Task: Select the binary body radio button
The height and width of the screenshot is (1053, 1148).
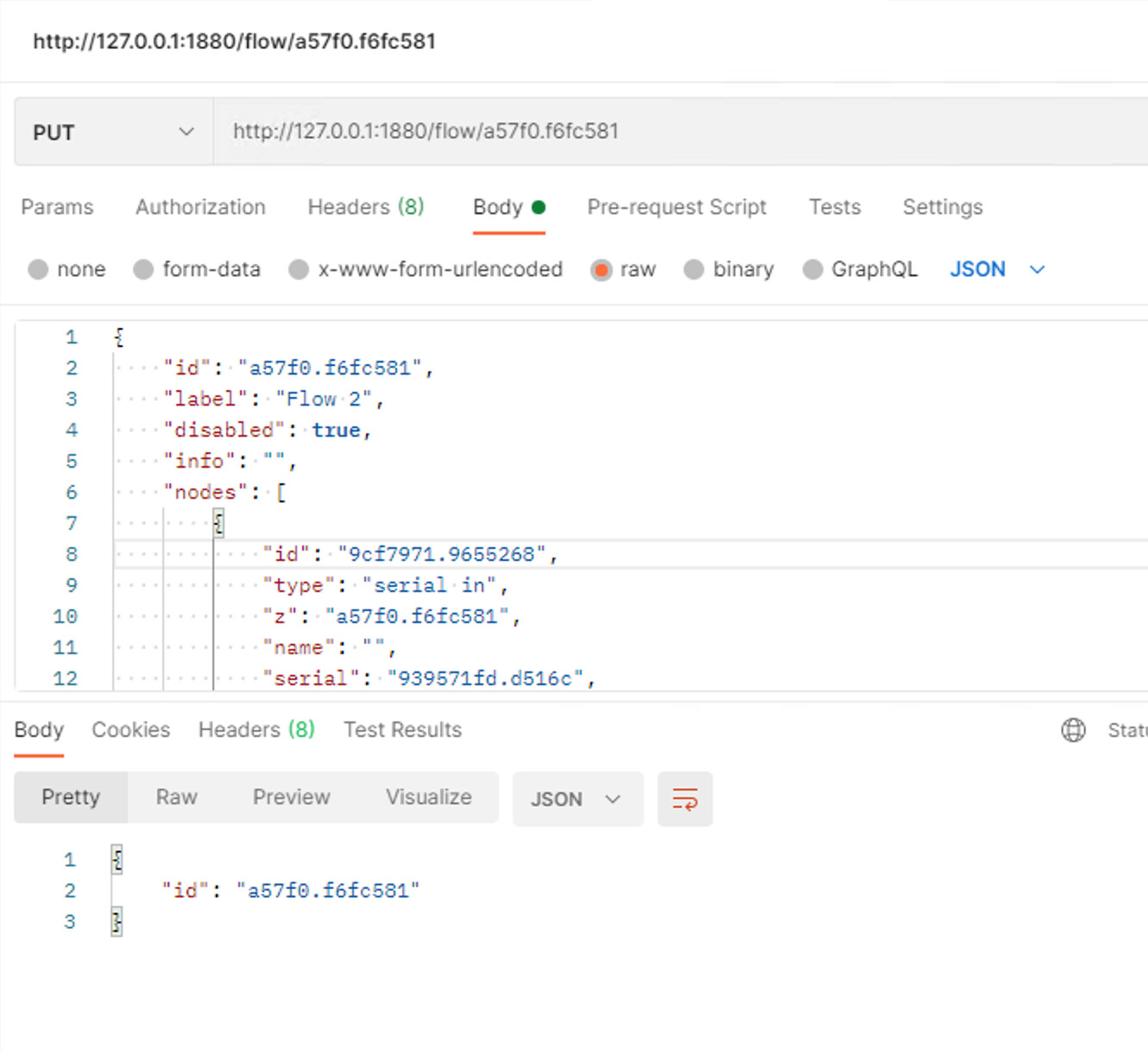Action: click(x=694, y=269)
